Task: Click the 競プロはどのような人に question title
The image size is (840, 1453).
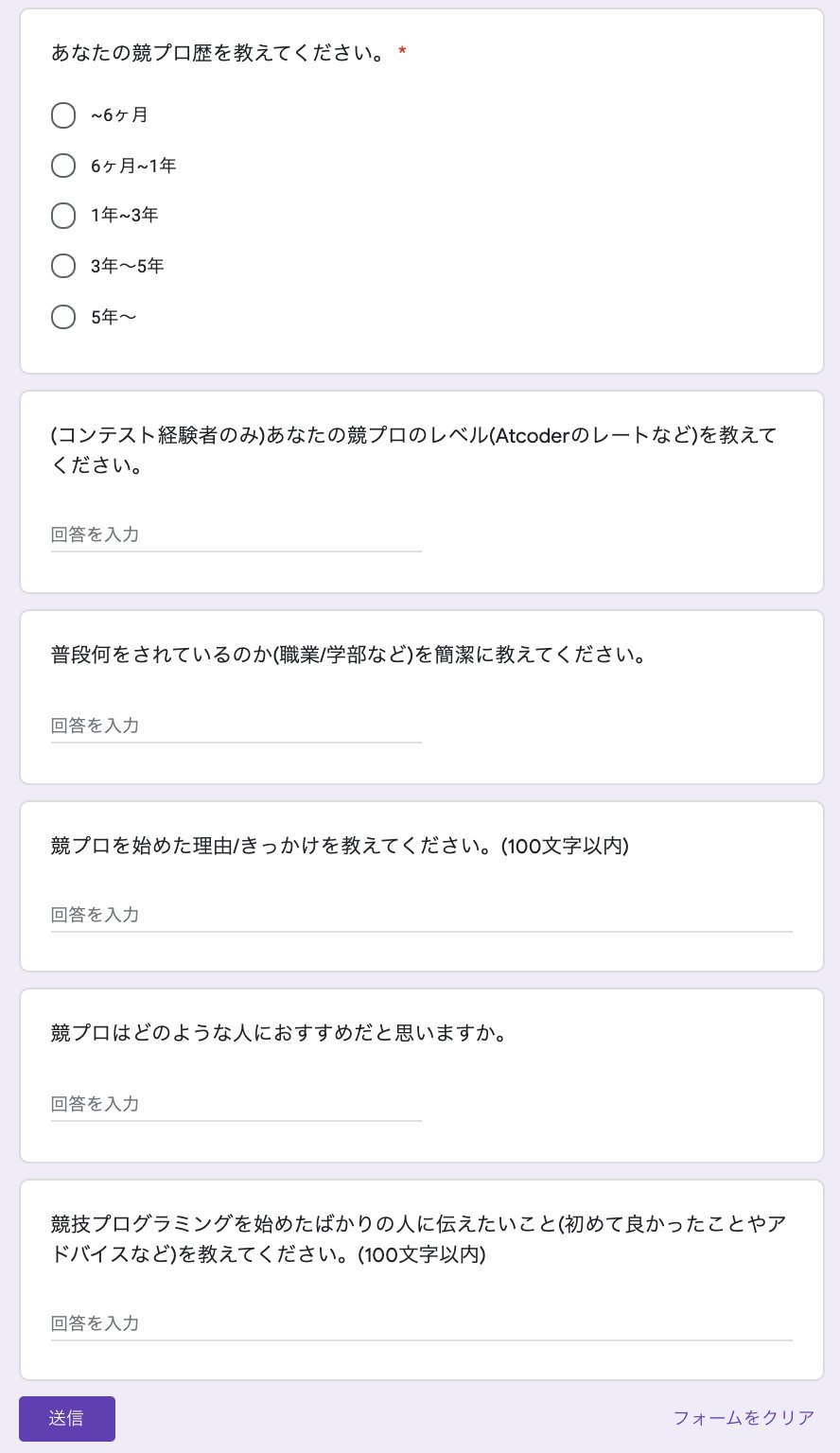Action: [x=278, y=1033]
